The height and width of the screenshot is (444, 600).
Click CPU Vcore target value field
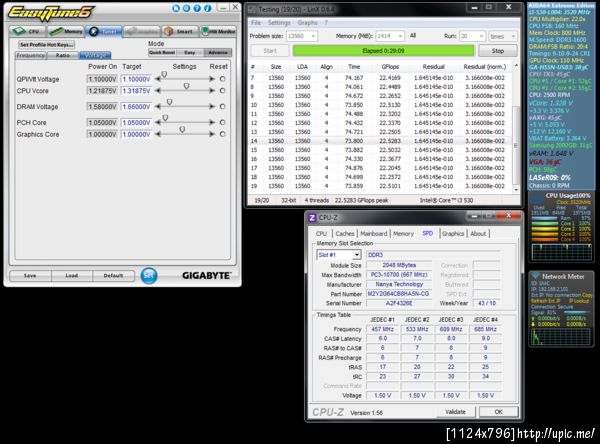[136, 91]
